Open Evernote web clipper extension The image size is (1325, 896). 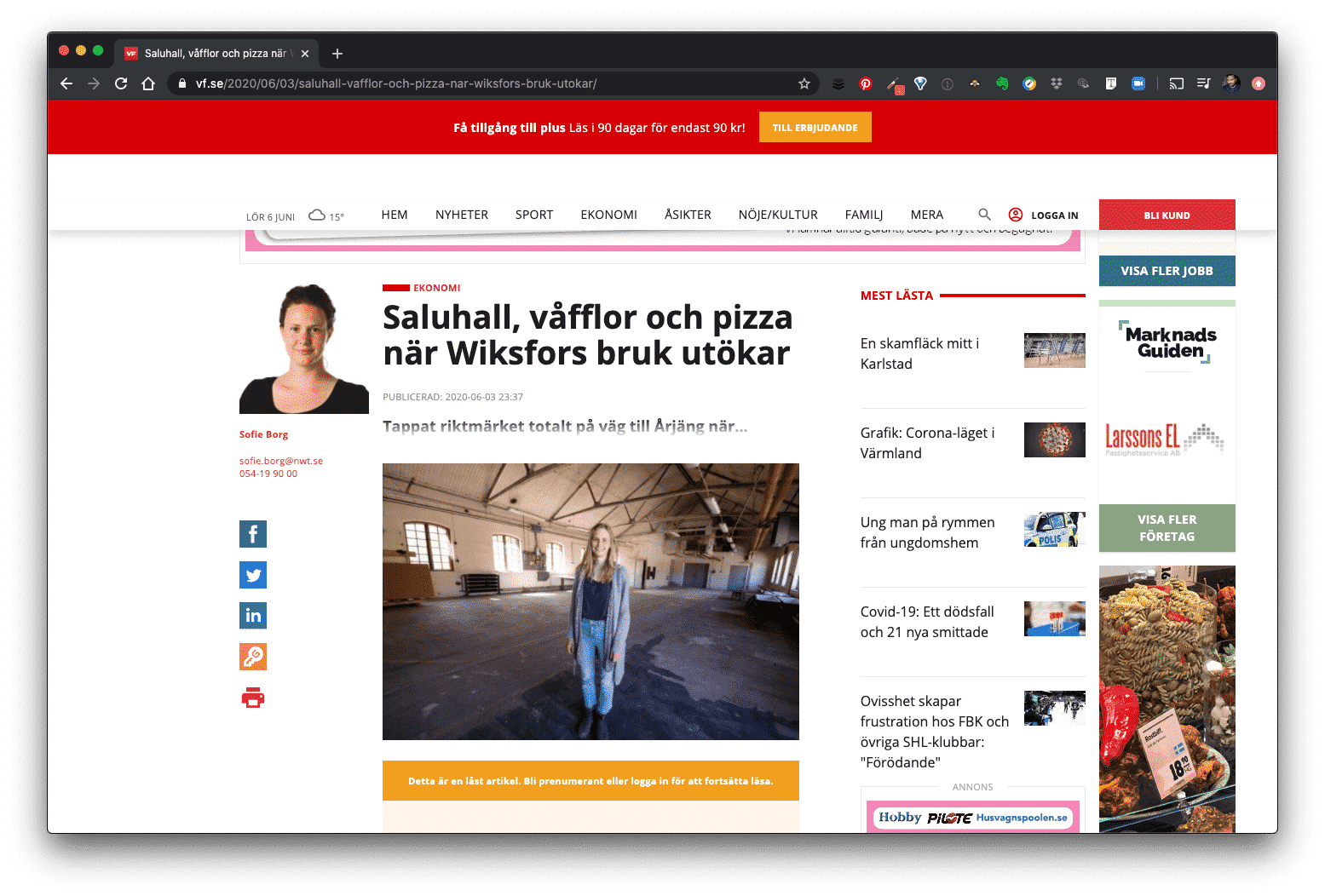click(x=1002, y=83)
